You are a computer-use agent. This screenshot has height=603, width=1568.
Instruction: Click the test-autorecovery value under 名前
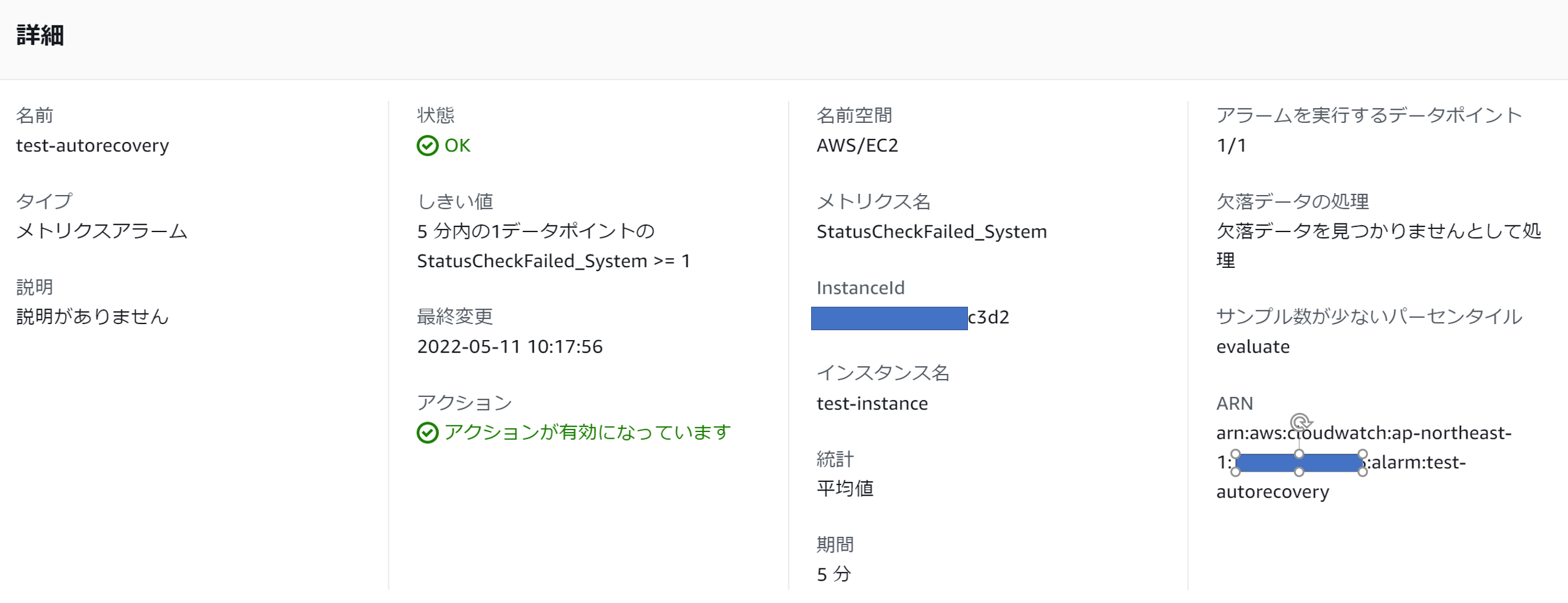(93, 146)
